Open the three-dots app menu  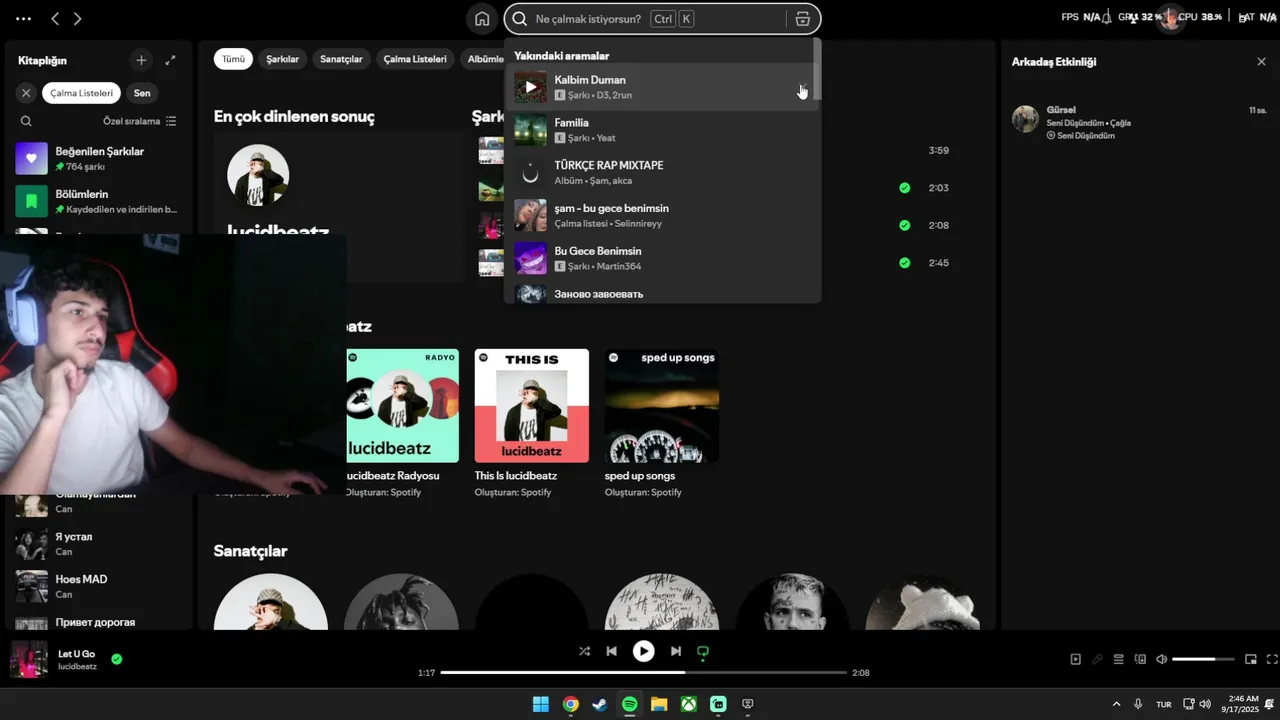[x=23, y=19]
